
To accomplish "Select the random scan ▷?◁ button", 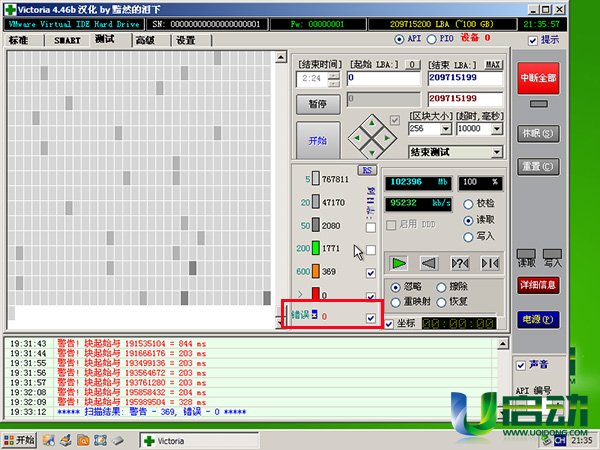I will [x=460, y=263].
